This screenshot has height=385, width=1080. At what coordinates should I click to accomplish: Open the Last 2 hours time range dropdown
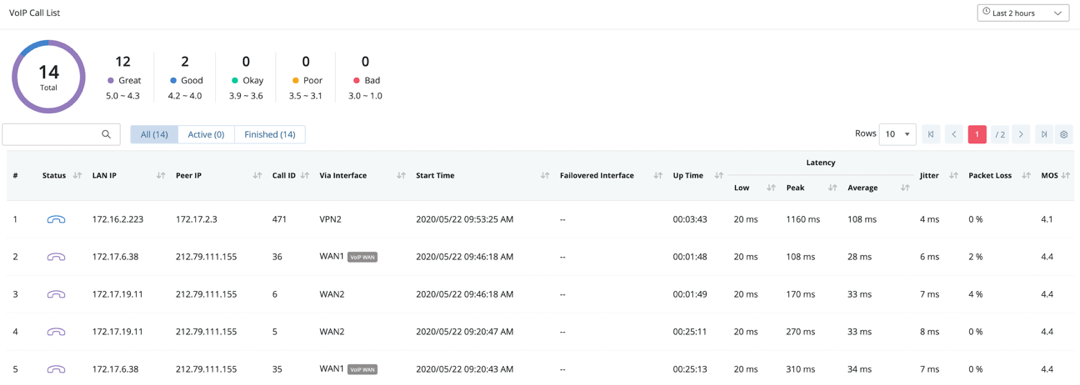point(1023,13)
